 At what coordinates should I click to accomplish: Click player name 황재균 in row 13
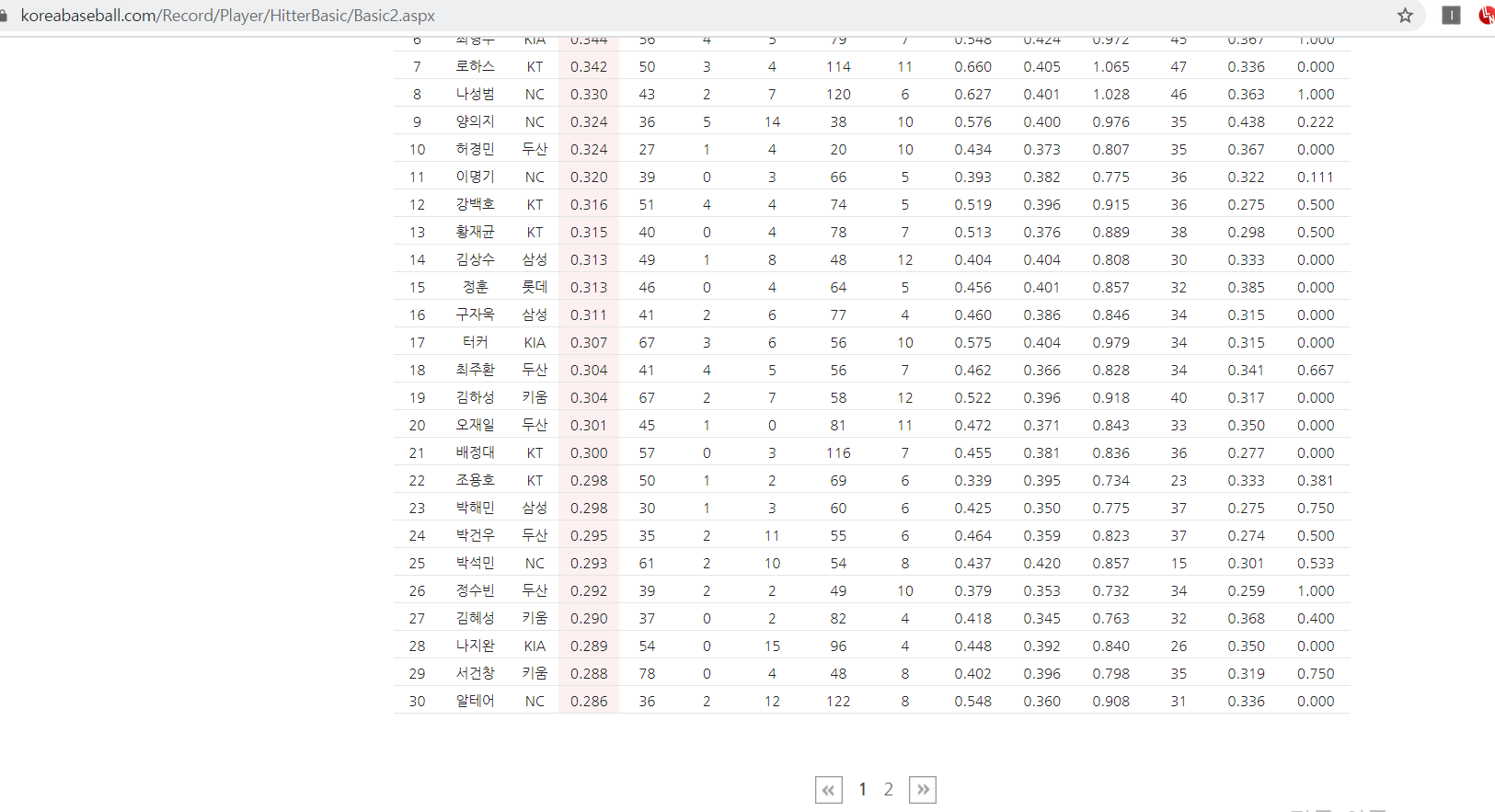476,232
